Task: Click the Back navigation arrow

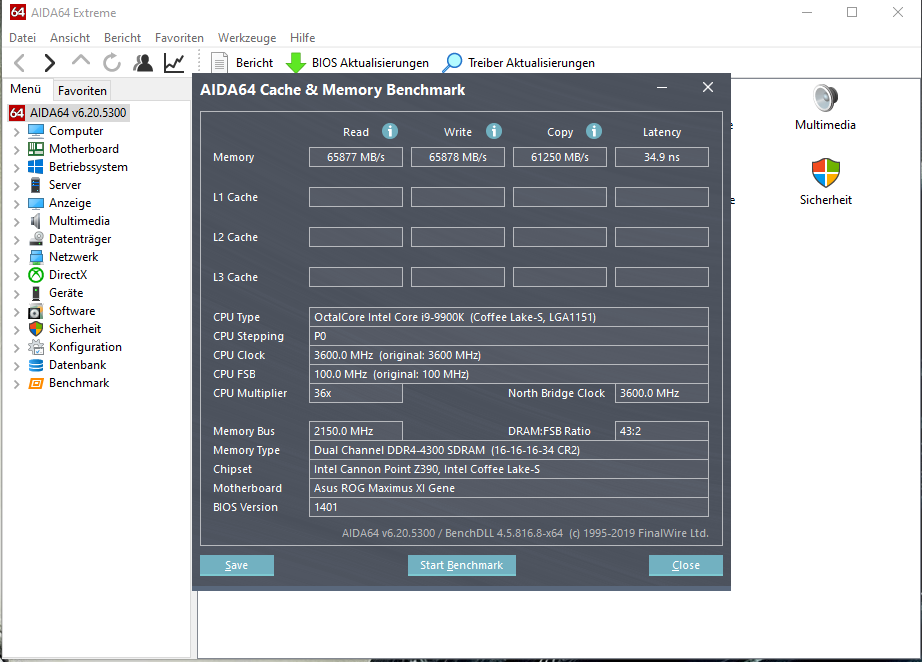Action: [x=19, y=63]
